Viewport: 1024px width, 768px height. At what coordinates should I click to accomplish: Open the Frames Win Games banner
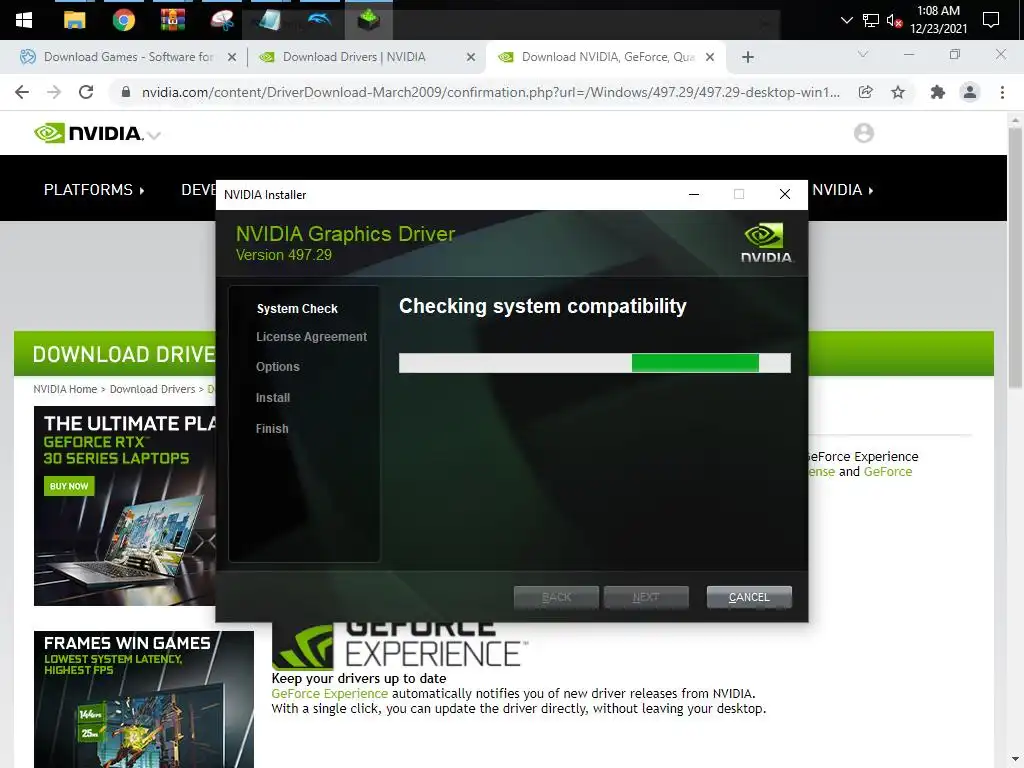coord(144,699)
